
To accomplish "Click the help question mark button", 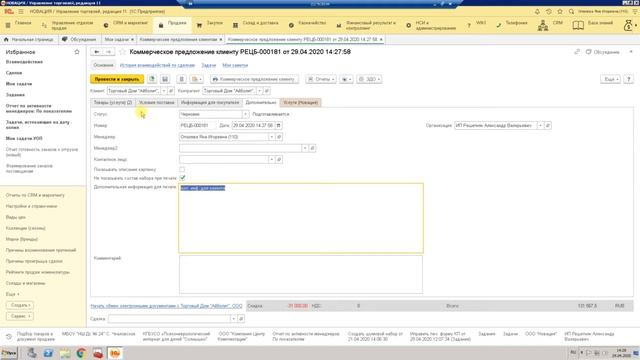I will (629, 79).
